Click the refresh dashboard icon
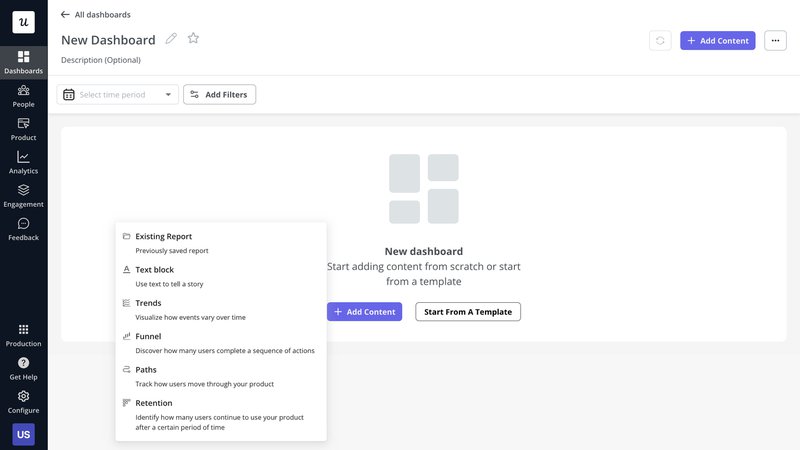This screenshot has height=450, width=800. click(660, 40)
